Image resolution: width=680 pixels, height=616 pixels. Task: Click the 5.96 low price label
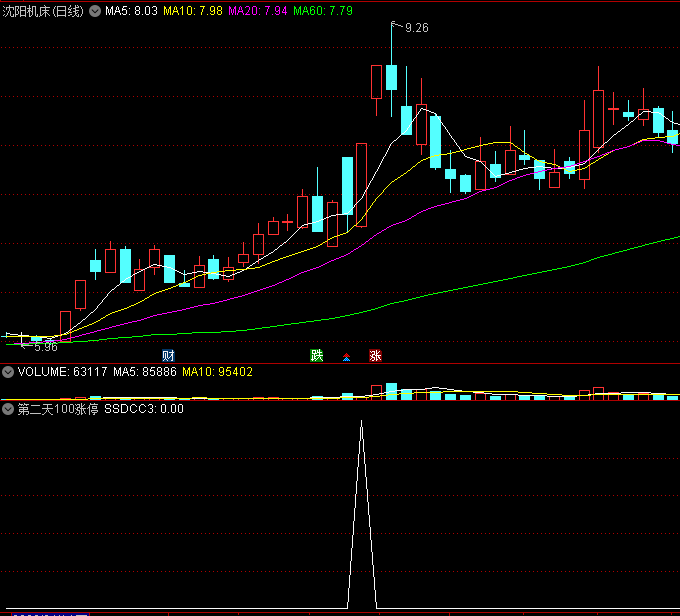46,347
